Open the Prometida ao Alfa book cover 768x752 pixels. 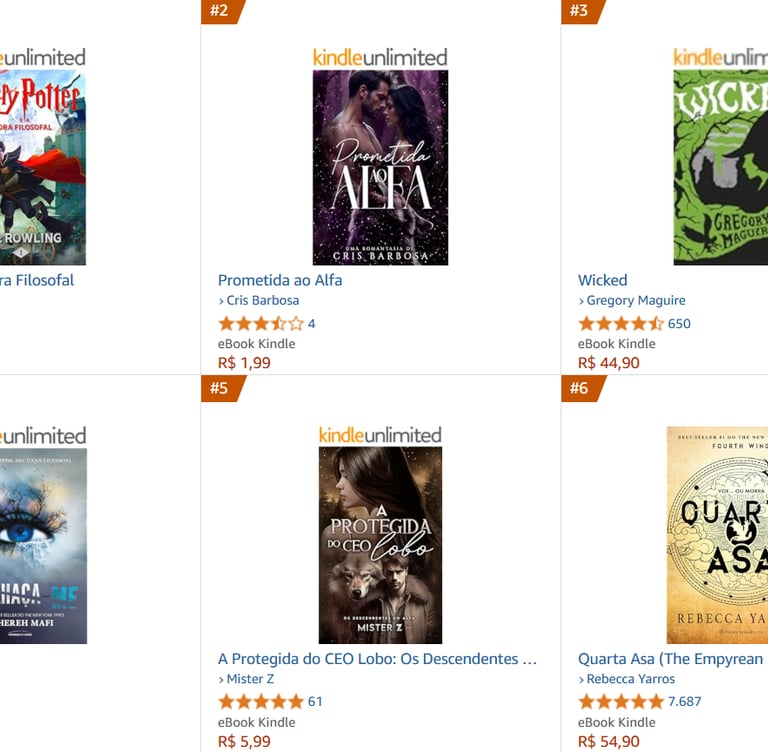(x=380, y=168)
